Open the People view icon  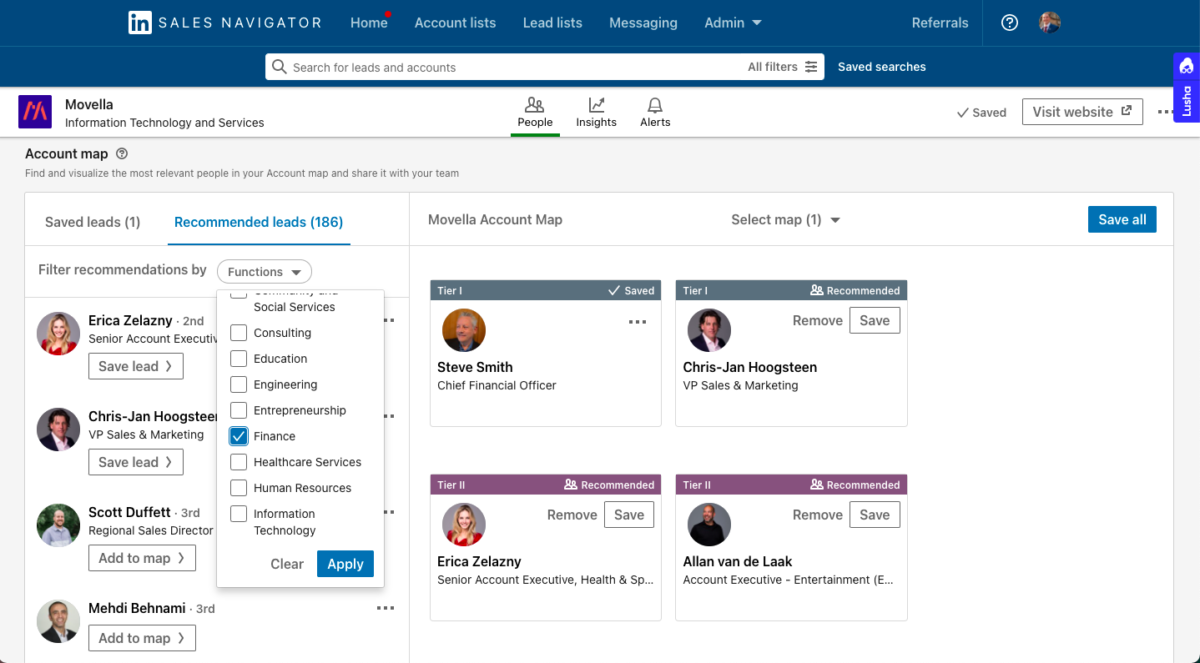535,105
